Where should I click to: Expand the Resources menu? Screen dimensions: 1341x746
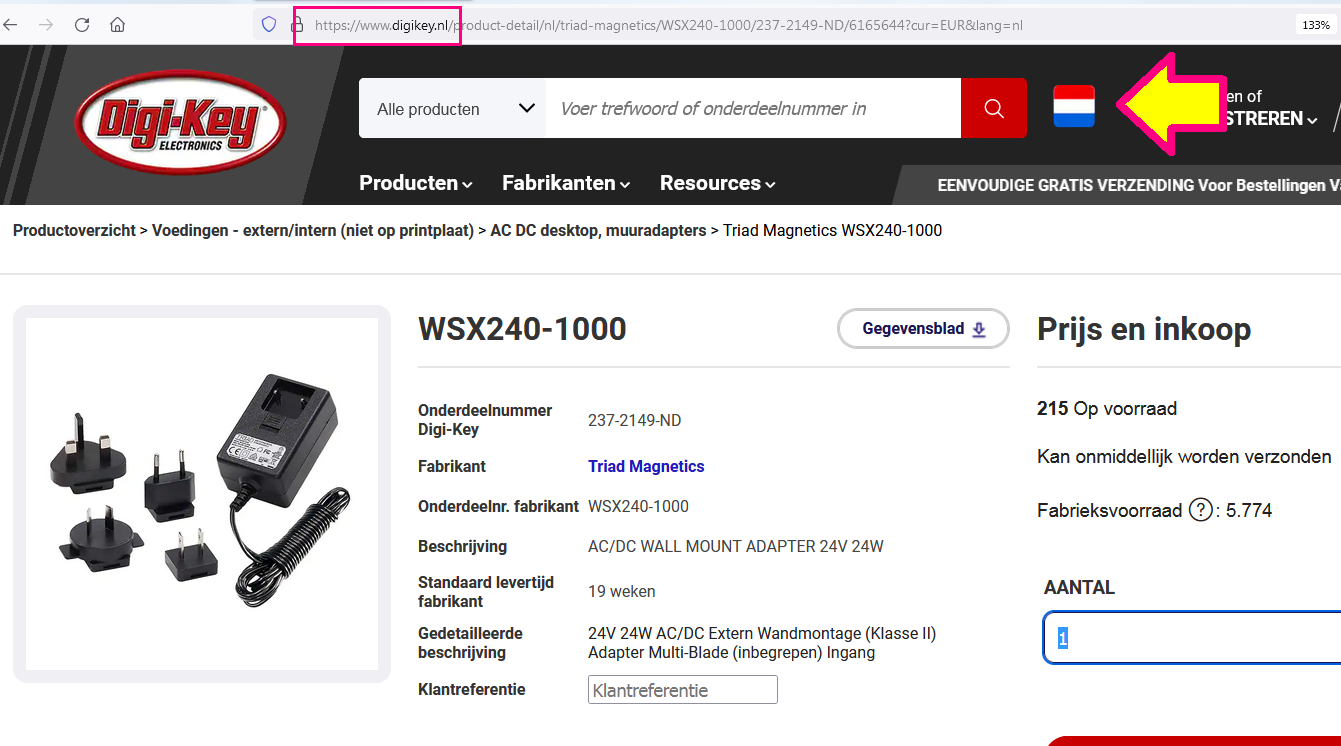tap(718, 183)
